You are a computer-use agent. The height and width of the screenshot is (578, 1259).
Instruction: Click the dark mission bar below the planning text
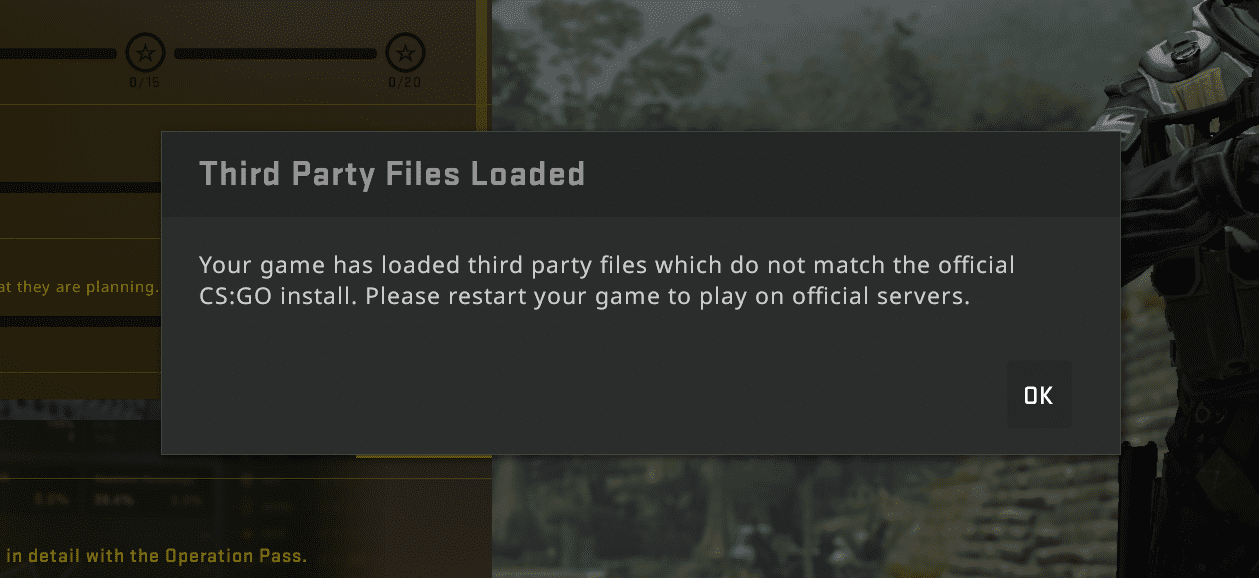tap(80, 322)
